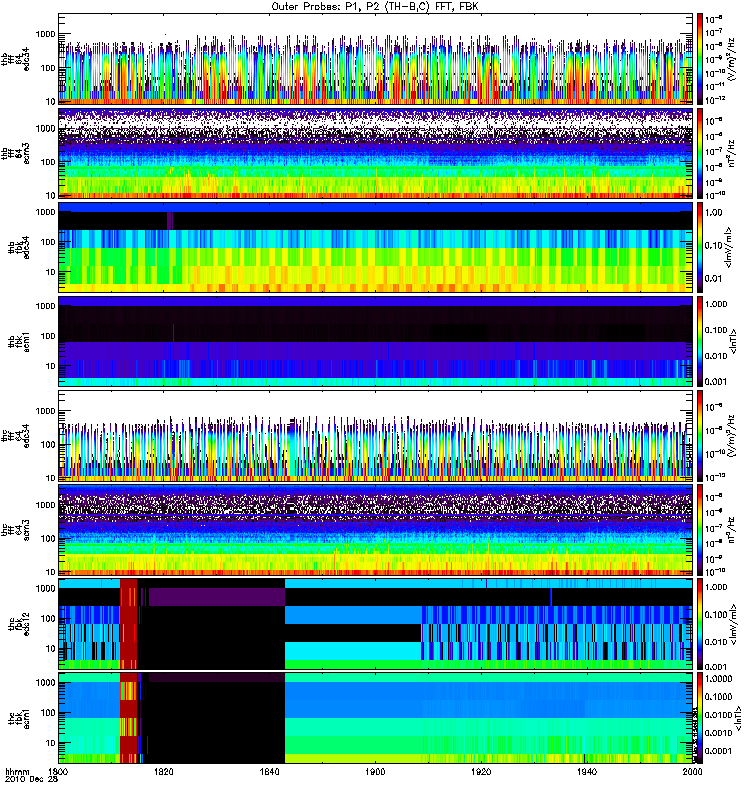This screenshot has width=750, height=800.
Task: Click the "2010 Dec 28" date label
Action: 31,780
